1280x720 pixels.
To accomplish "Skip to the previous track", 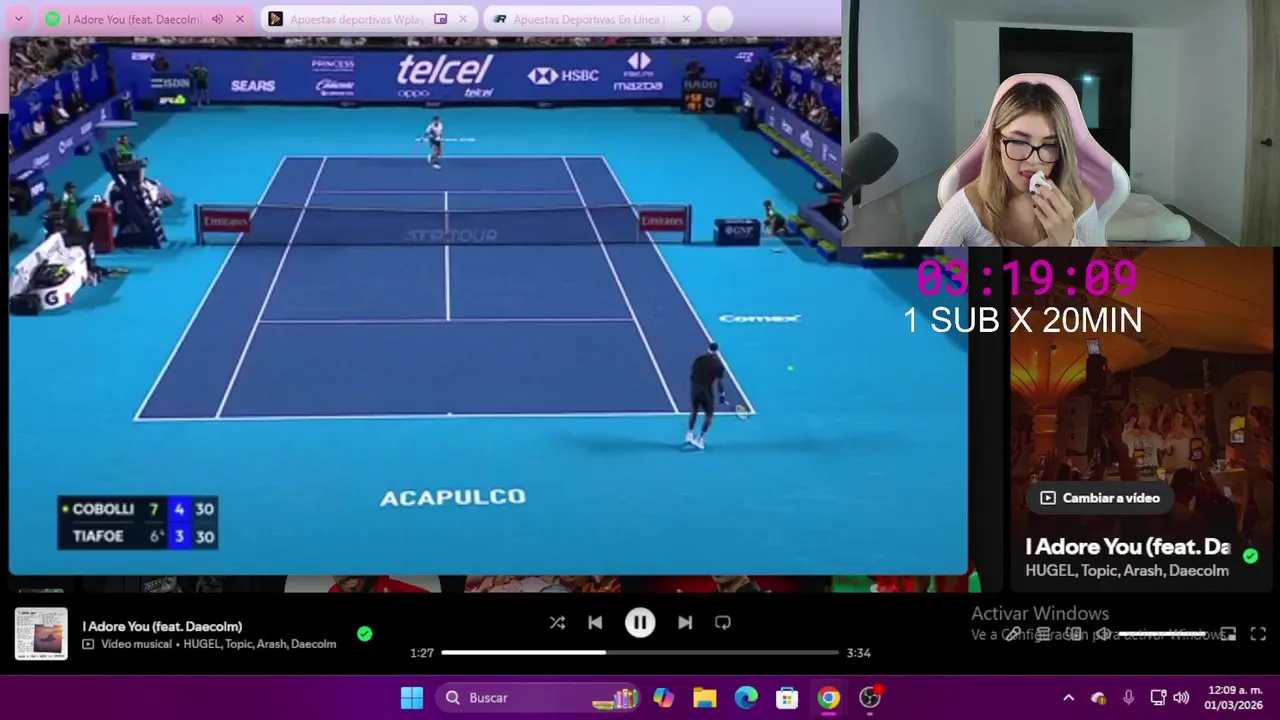I will (x=595, y=622).
